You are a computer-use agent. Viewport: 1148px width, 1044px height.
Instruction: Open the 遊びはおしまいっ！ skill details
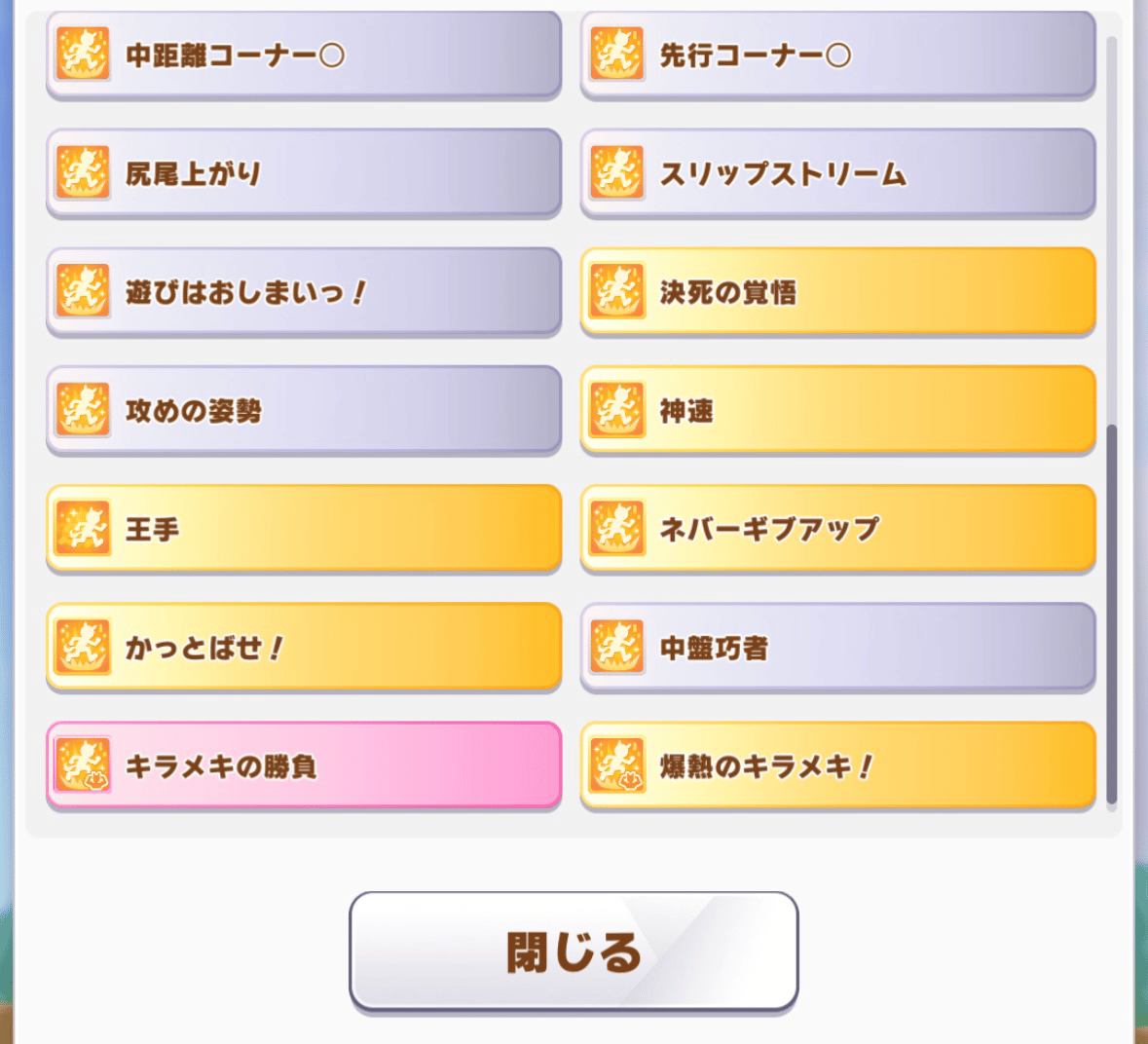(x=304, y=291)
